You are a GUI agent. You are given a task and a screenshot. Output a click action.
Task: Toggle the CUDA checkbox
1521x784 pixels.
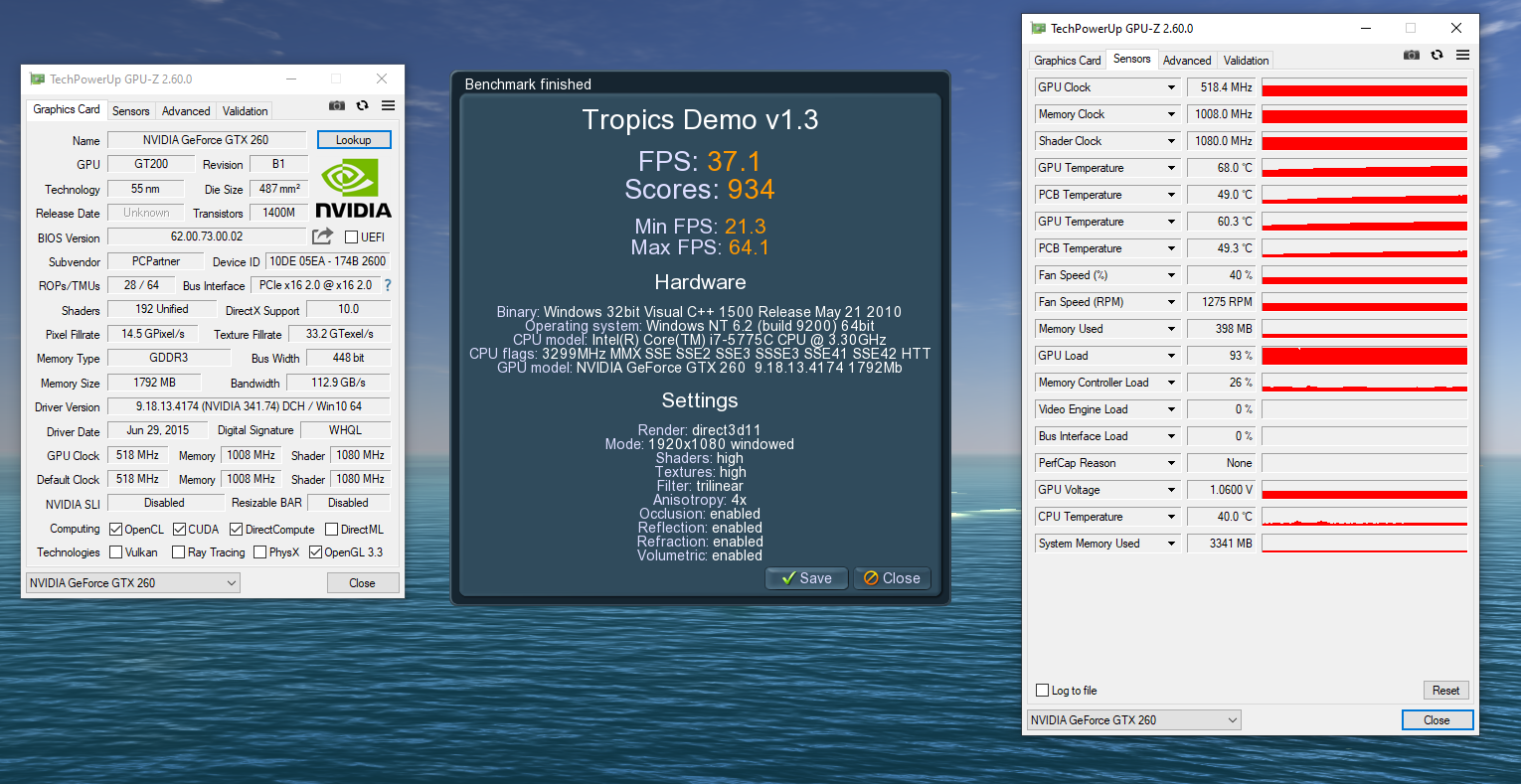(x=179, y=530)
